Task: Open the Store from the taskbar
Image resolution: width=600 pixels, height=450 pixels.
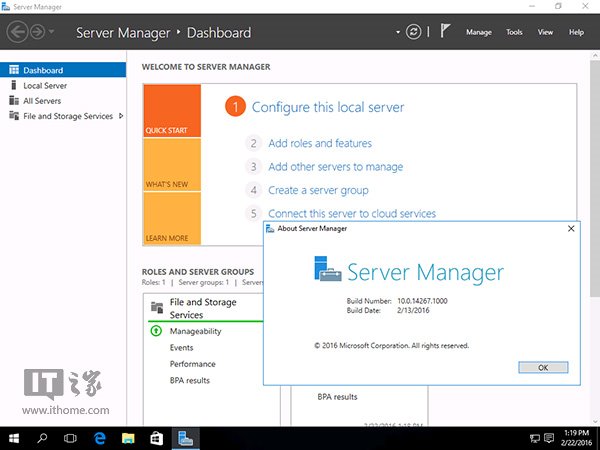Action: pos(157,439)
